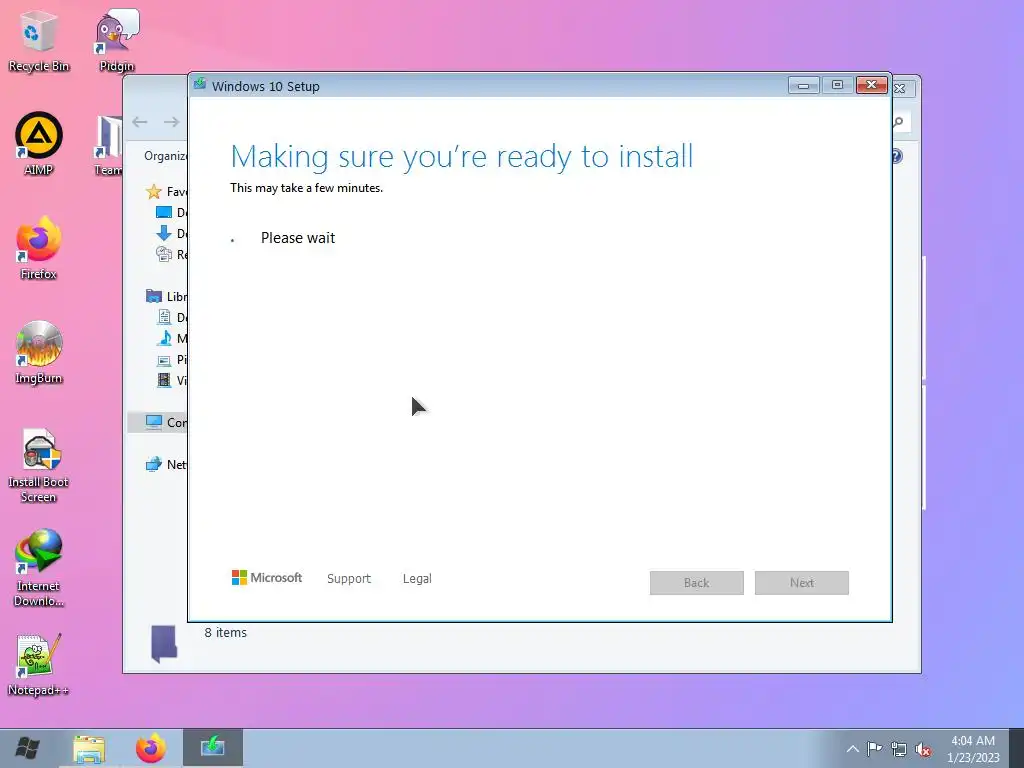The width and height of the screenshot is (1024, 768).
Task: Click the Start button on the taskbar
Action: (27, 748)
